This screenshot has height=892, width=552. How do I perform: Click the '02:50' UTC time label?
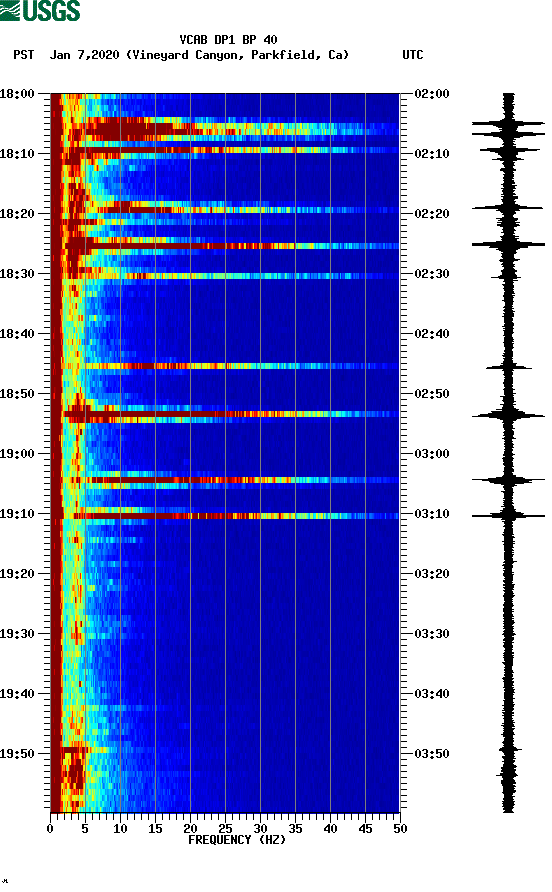tap(432, 394)
